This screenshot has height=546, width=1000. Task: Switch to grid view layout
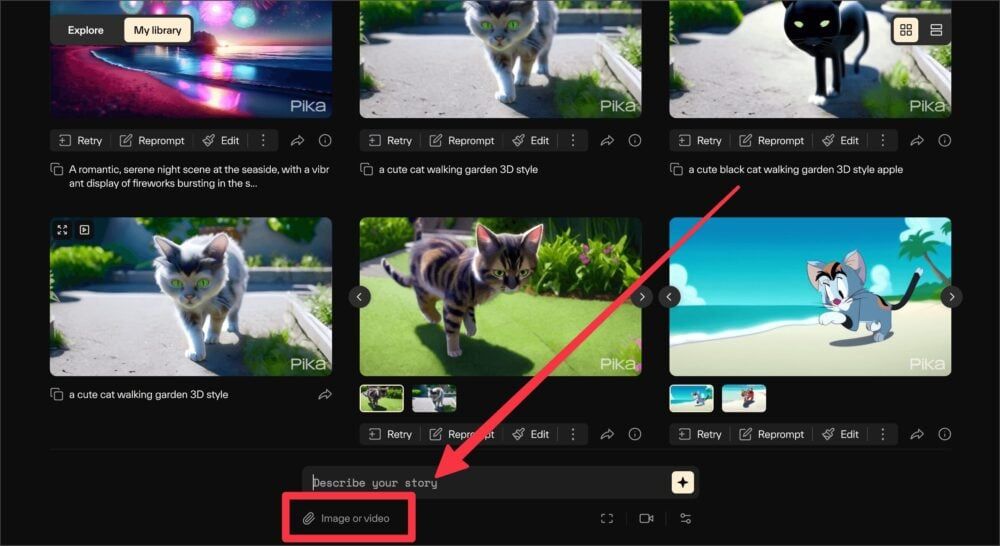pos(906,30)
